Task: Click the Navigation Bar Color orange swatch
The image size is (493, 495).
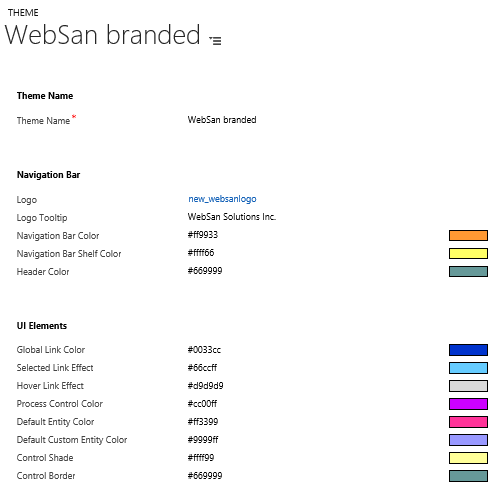Action: [468, 235]
